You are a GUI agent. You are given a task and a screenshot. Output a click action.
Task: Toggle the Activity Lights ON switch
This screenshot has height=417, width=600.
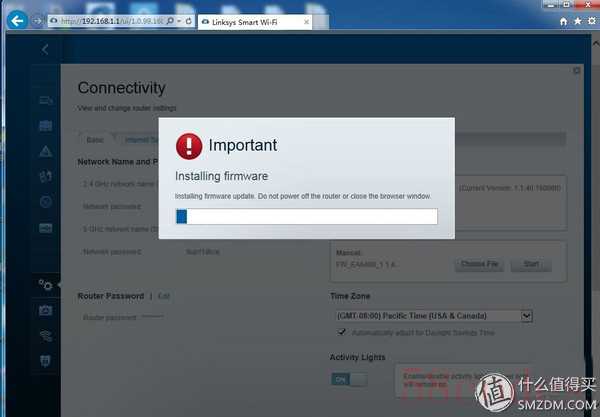point(349,380)
